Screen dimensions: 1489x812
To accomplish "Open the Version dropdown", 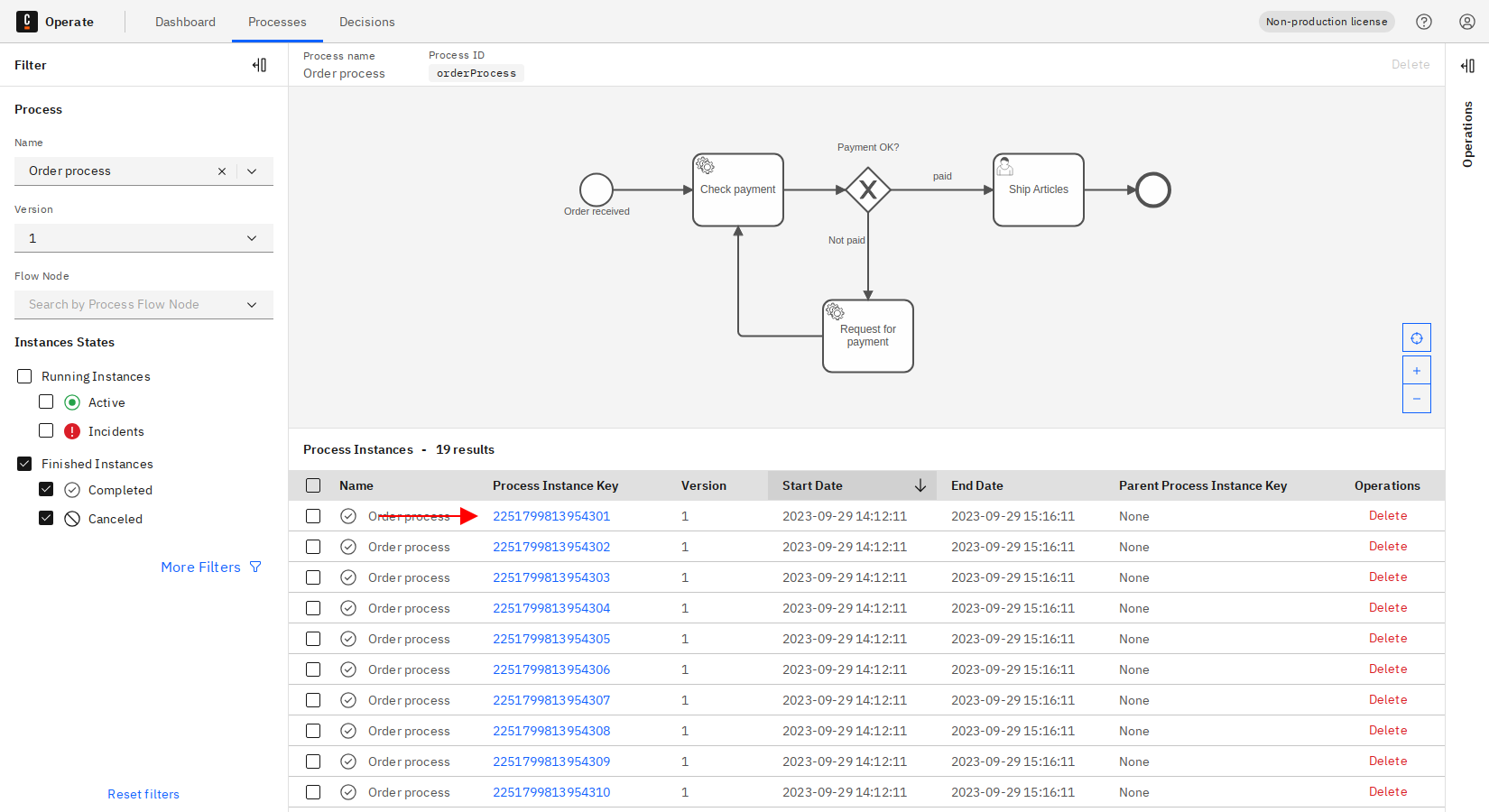I will coord(252,237).
